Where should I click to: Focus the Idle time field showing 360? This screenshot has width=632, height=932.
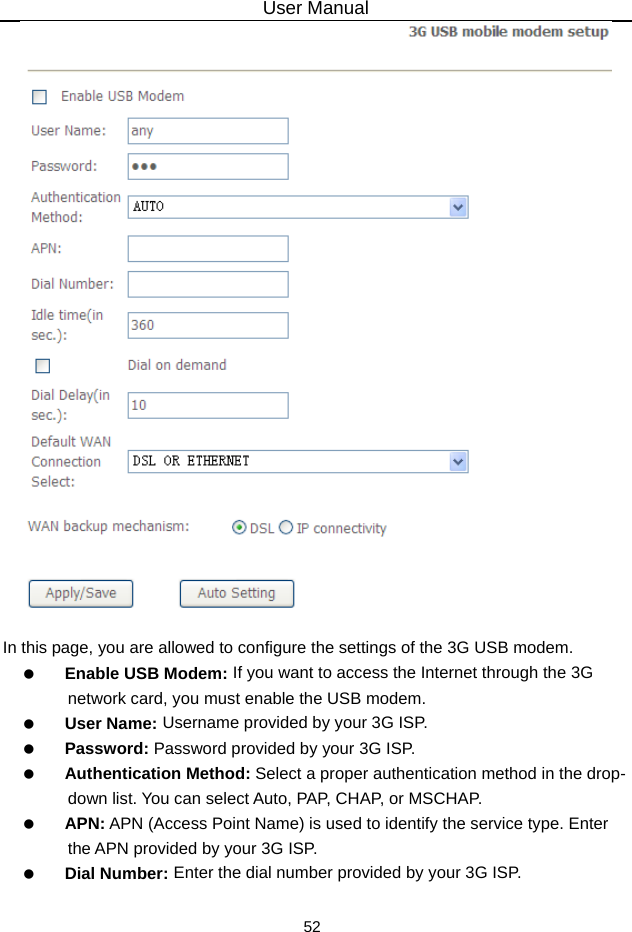(x=208, y=325)
